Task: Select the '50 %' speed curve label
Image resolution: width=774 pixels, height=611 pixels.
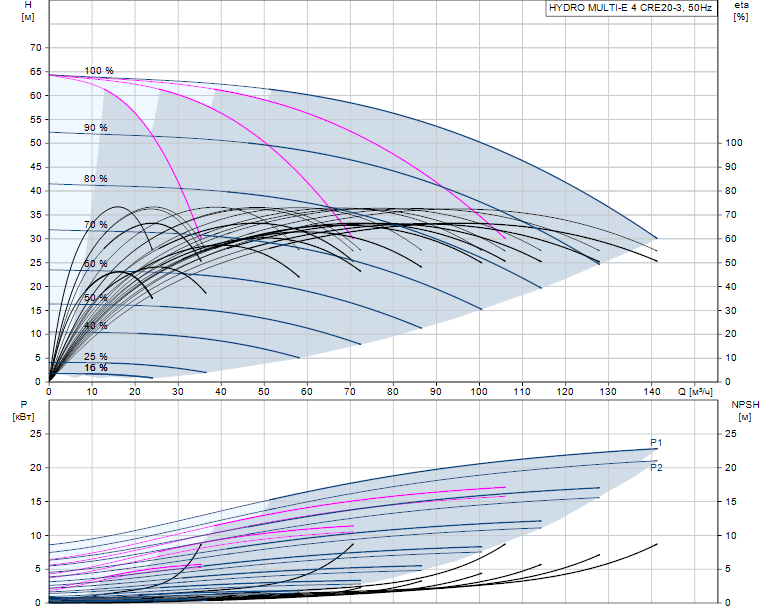Action: coord(95,298)
